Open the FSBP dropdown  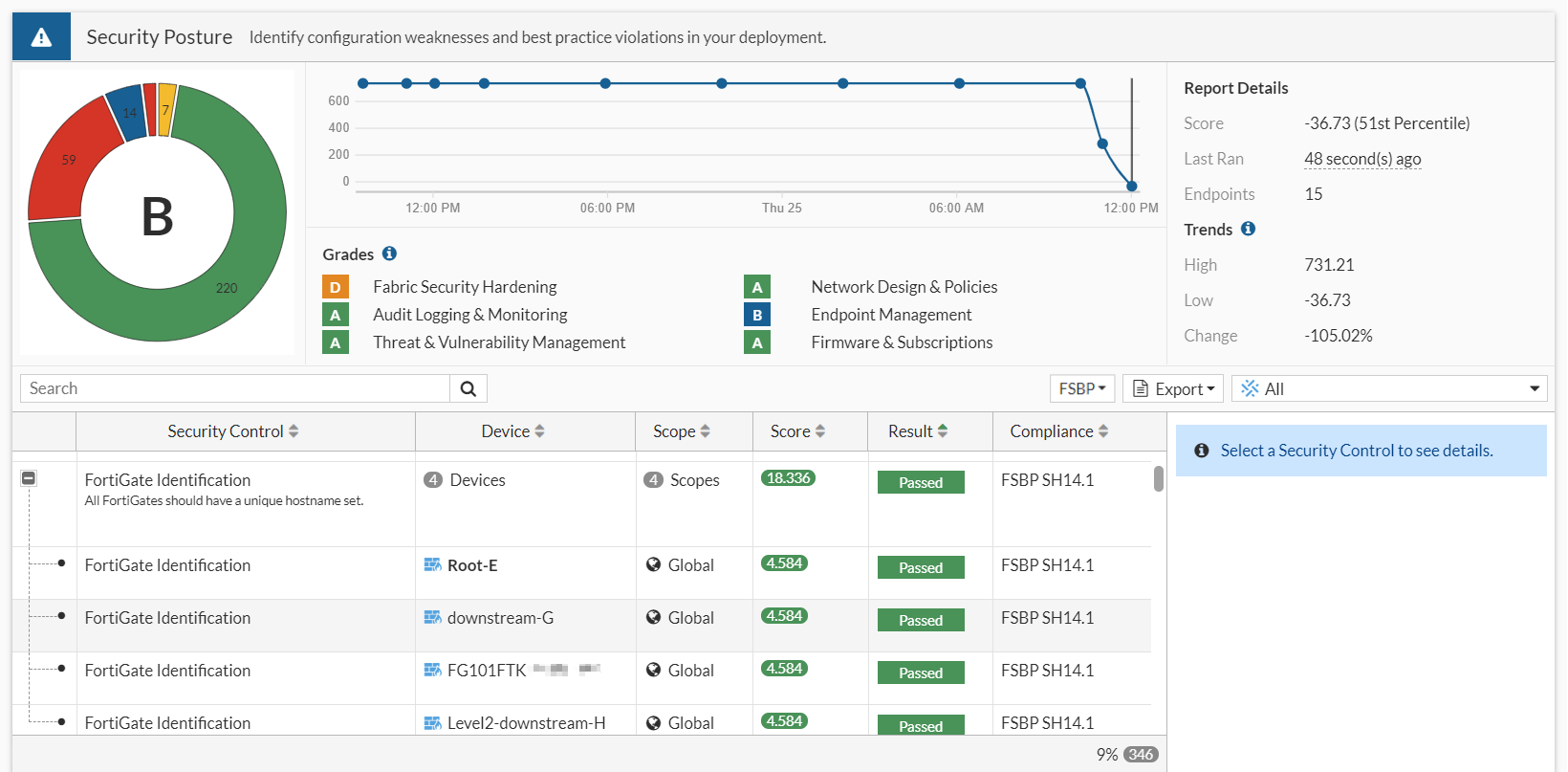[1082, 388]
